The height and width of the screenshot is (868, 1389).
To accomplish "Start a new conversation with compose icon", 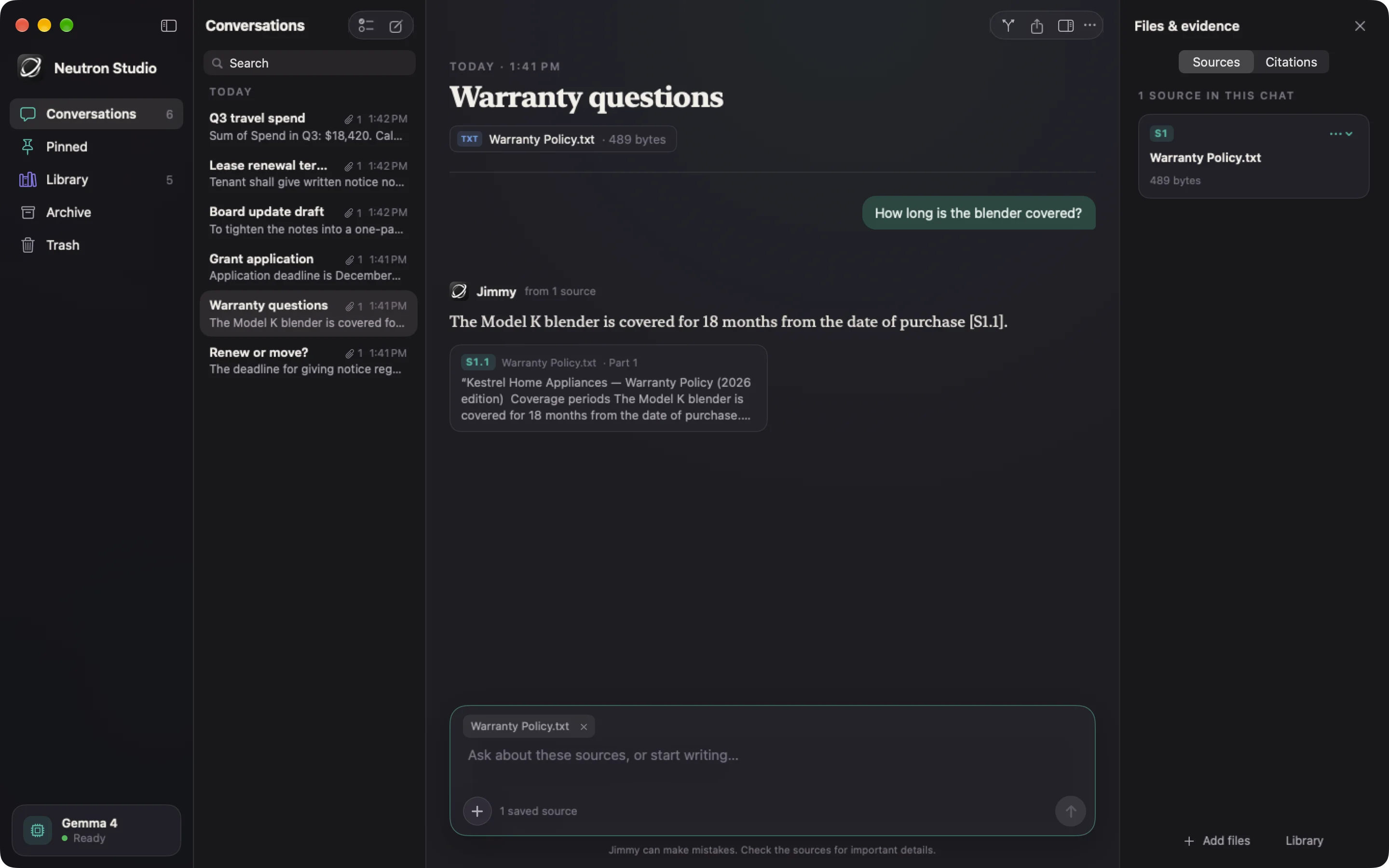I will (396, 26).
